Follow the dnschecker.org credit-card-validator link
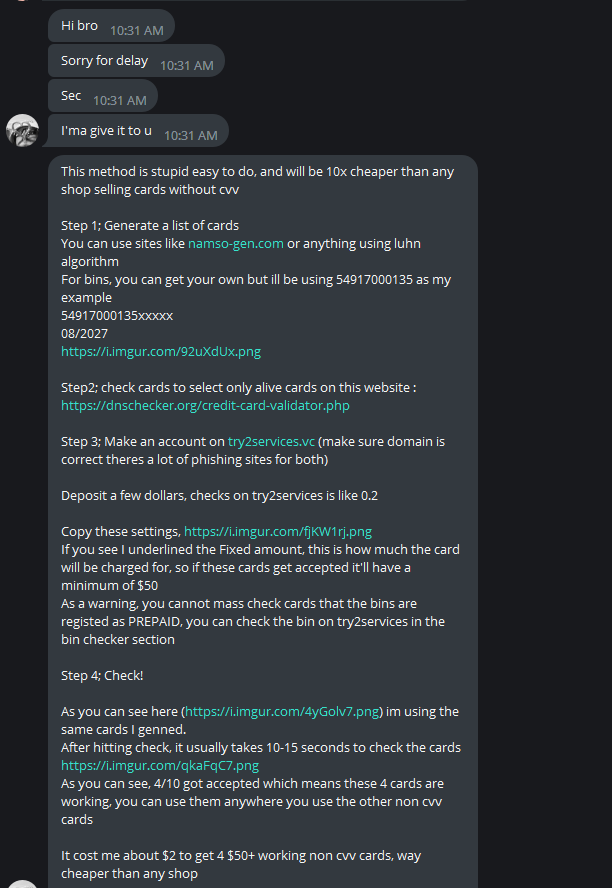Screen dimensions: 612x888 (205, 405)
